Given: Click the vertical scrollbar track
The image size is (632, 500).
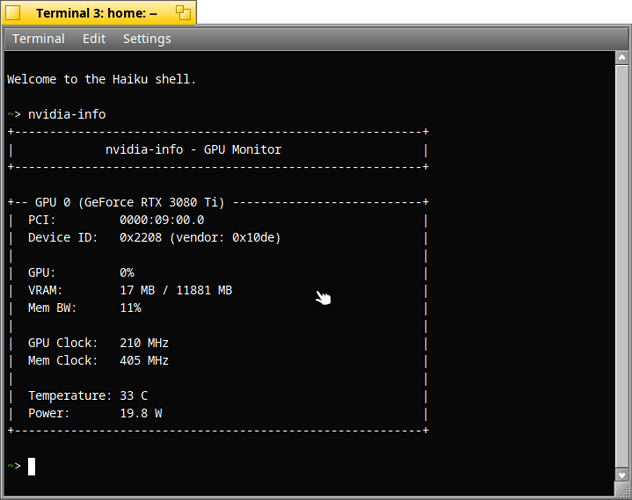Looking at the screenshot, I should click(622, 266).
